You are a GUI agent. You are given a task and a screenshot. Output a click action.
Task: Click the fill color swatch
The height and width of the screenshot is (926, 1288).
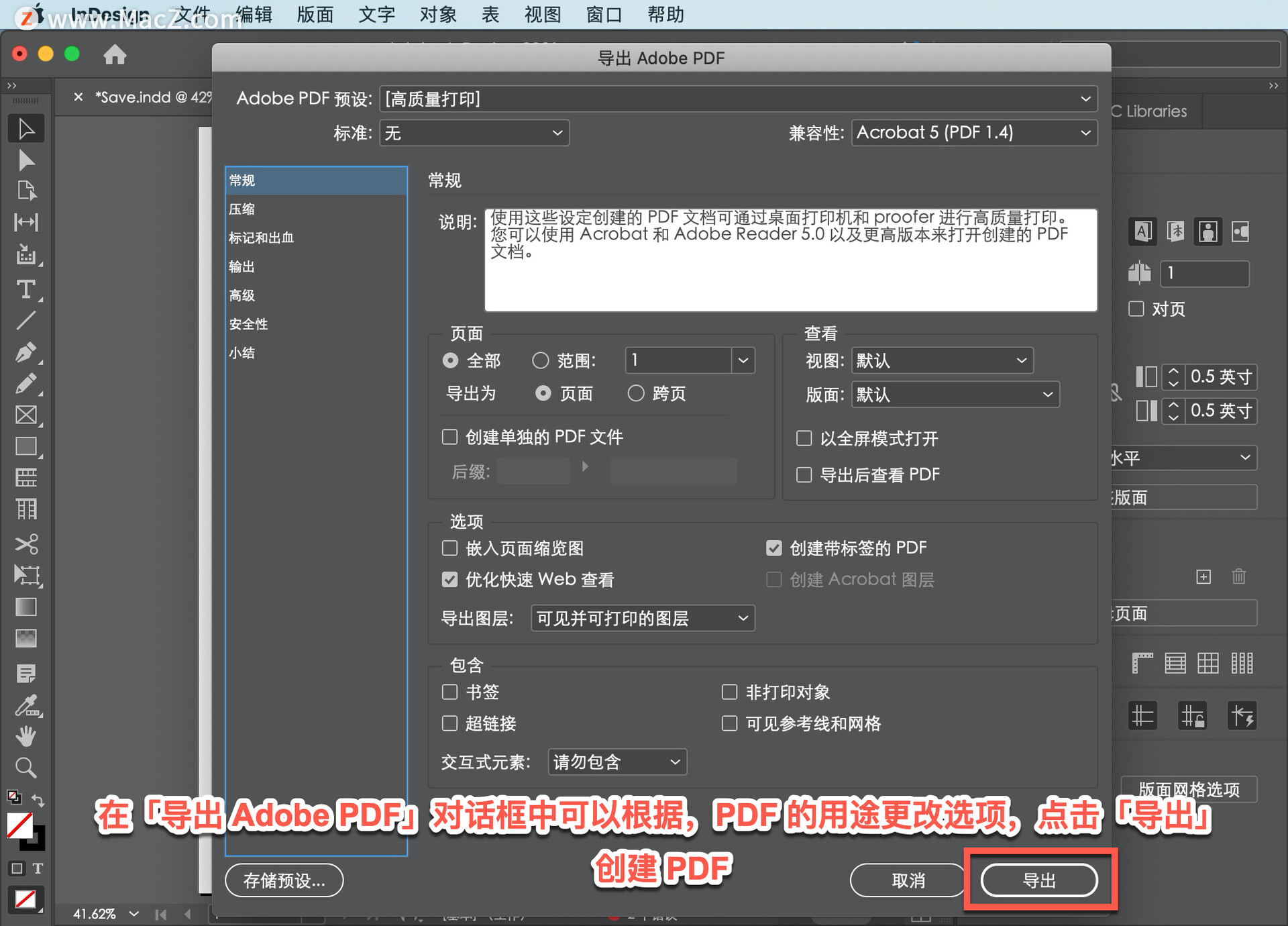click(19, 825)
